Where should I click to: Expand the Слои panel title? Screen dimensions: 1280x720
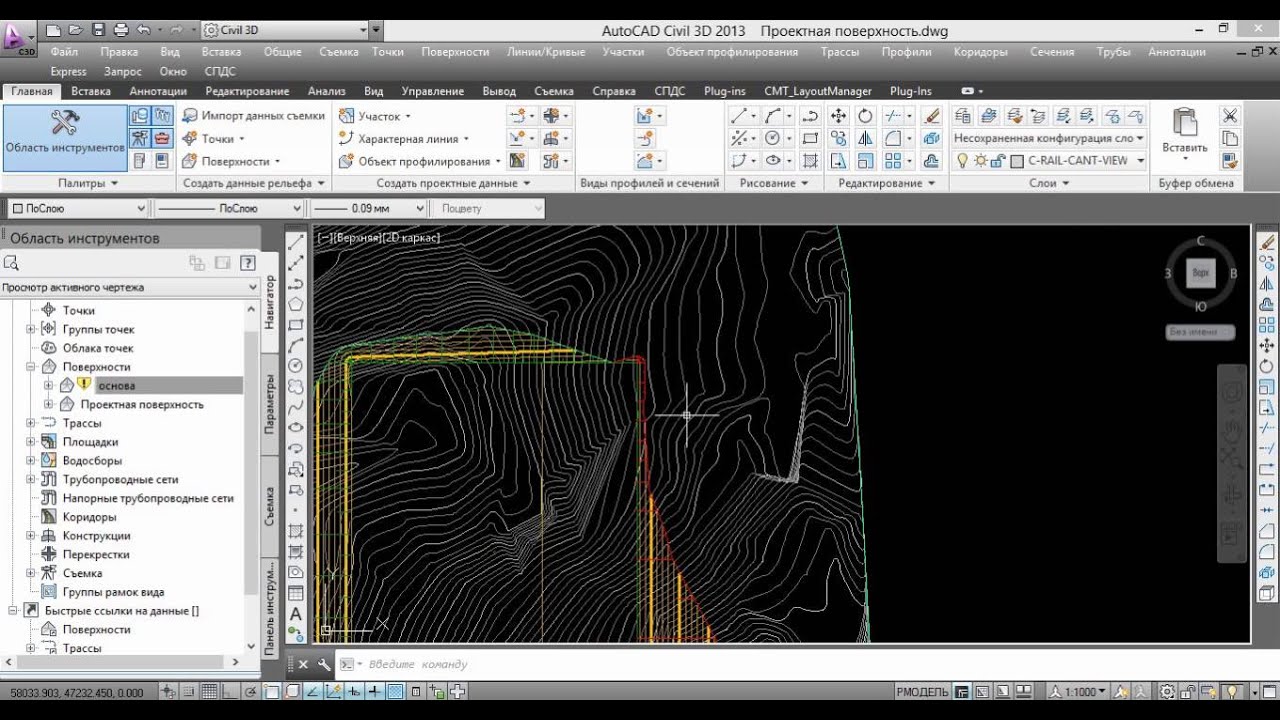click(1049, 183)
